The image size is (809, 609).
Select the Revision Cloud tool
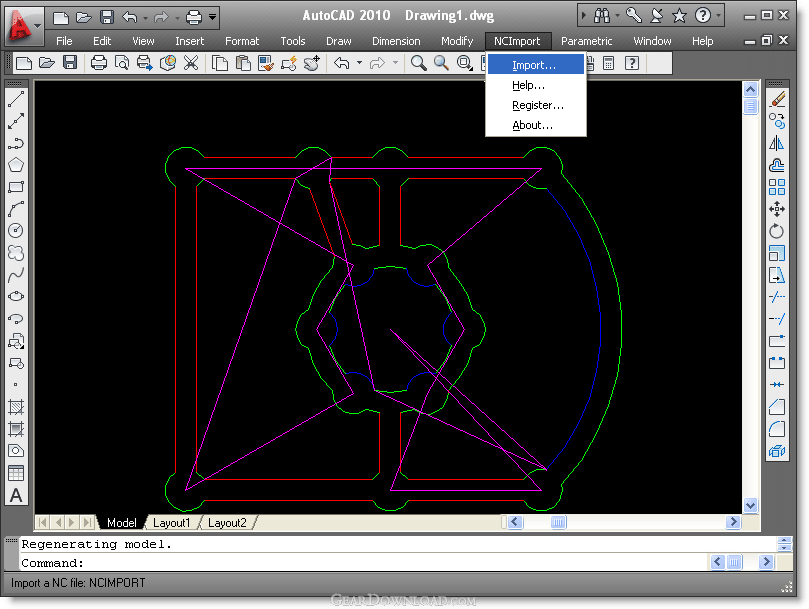pyautogui.click(x=15, y=252)
